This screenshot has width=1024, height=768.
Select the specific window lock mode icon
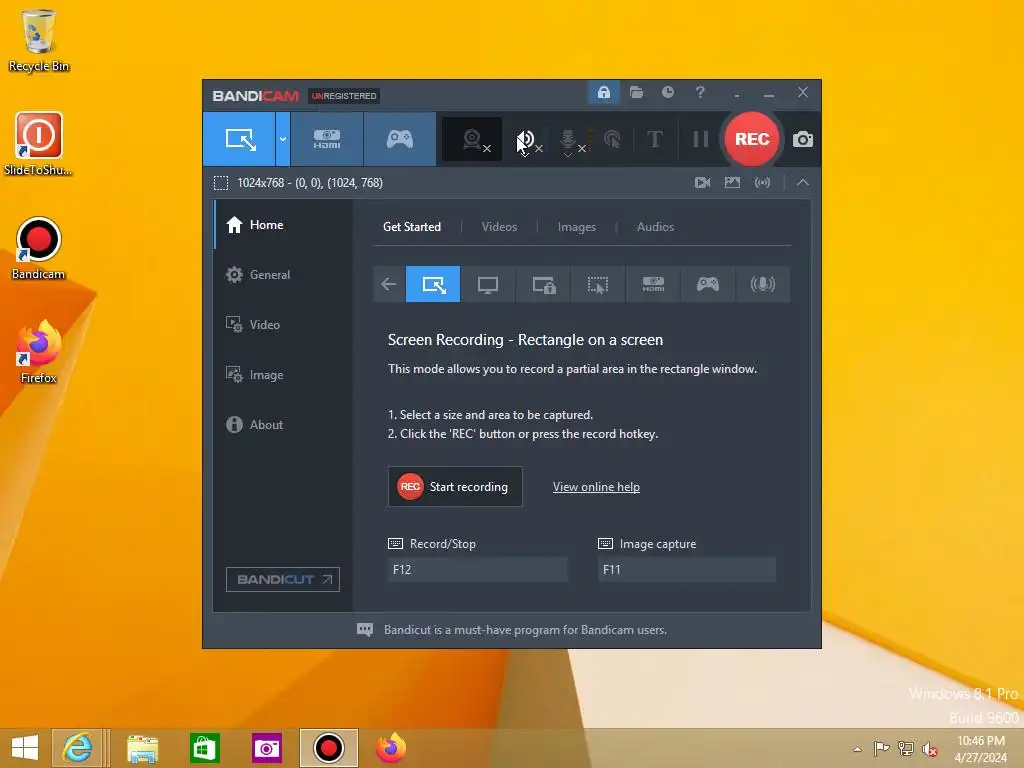point(543,284)
